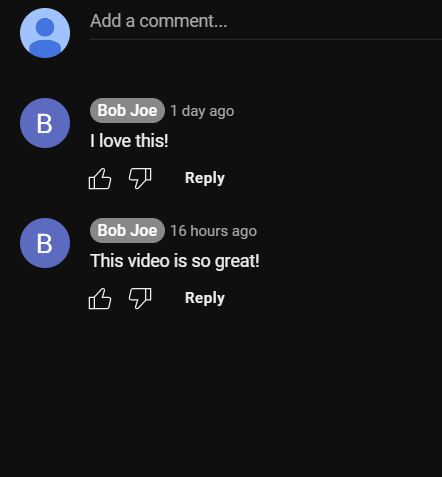Image resolution: width=442 pixels, height=477 pixels.
Task: Open the "1 day ago" timestamp link
Action: tap(202, 111)
